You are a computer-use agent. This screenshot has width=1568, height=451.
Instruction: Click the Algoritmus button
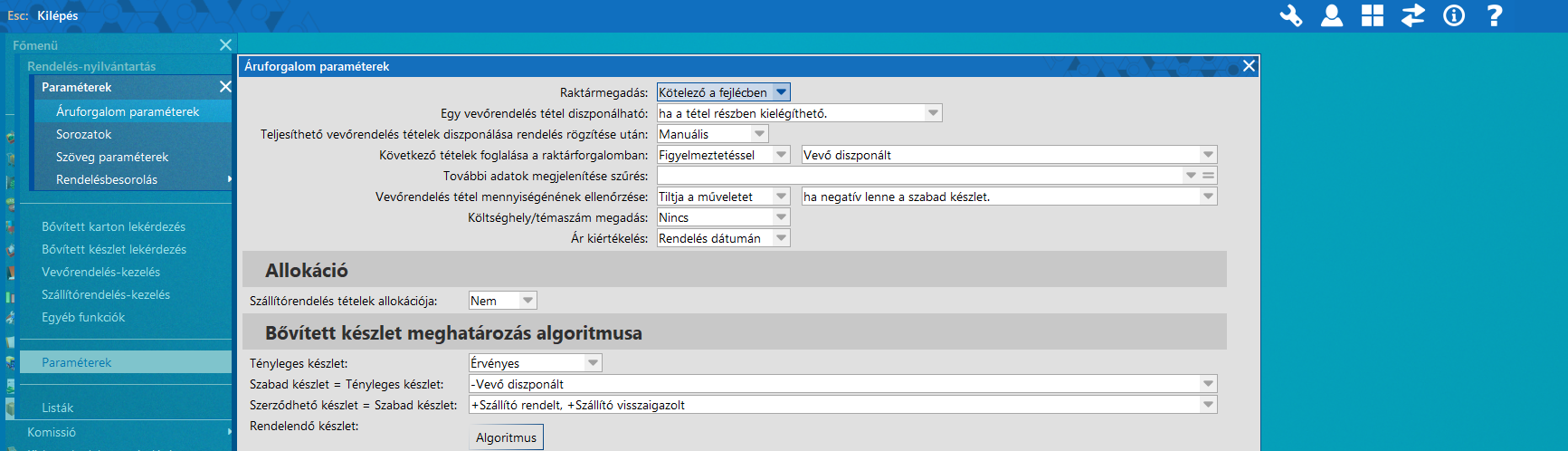(506, 437)
